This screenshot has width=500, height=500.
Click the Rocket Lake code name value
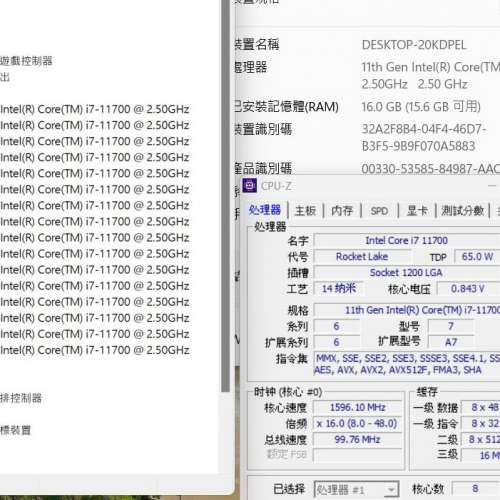(362, 257)
